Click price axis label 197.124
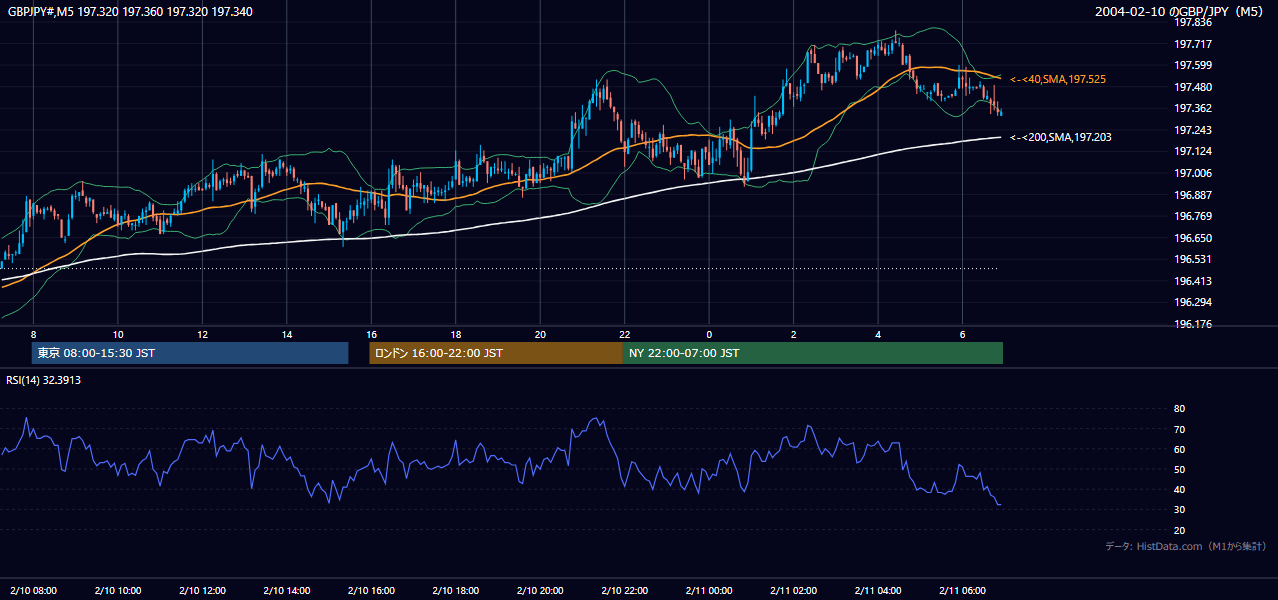Image resolution: width=1278 pixels, height=600 pixels. (1192, 152)
